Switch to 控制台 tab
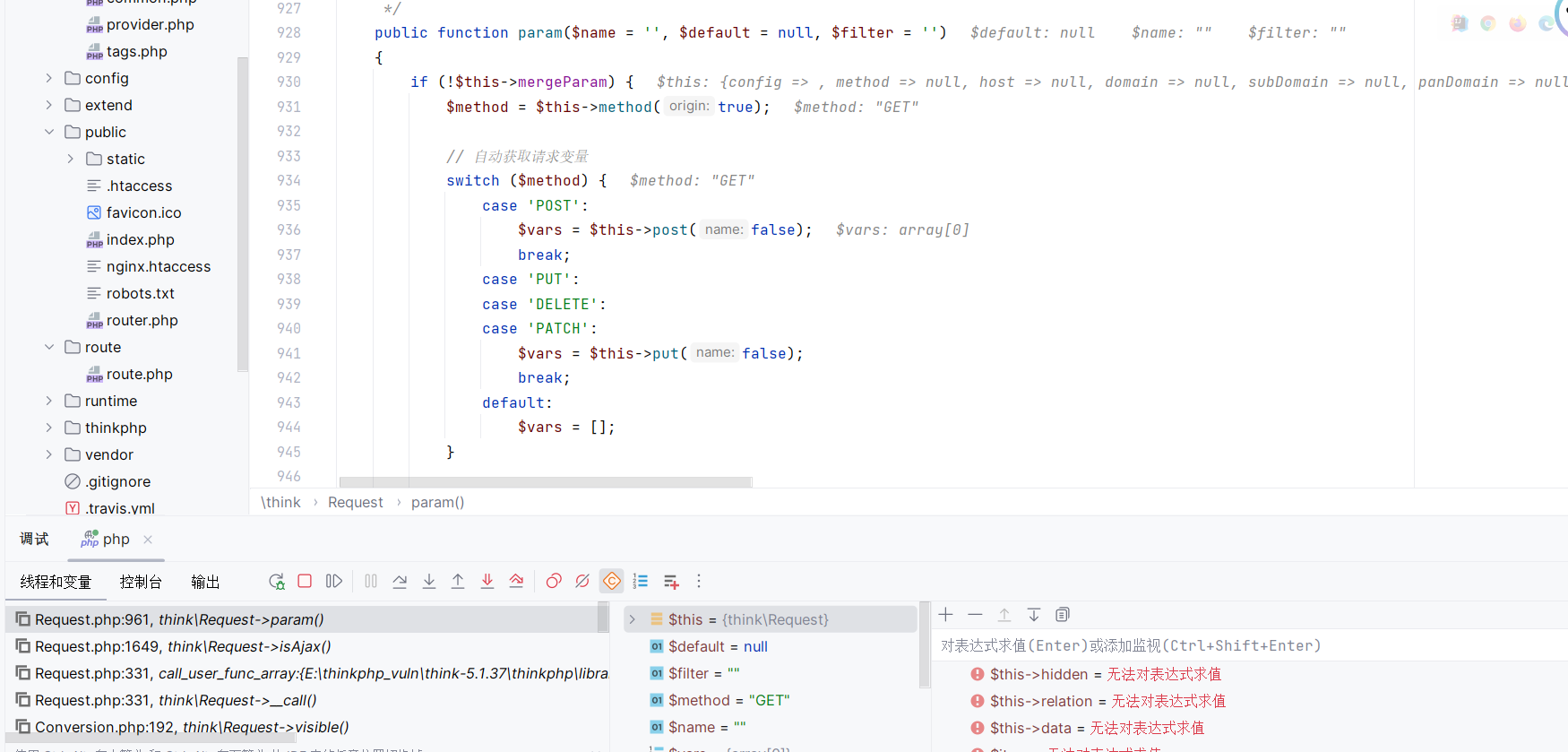The image size is (1568, 752). tap(141, 582)
